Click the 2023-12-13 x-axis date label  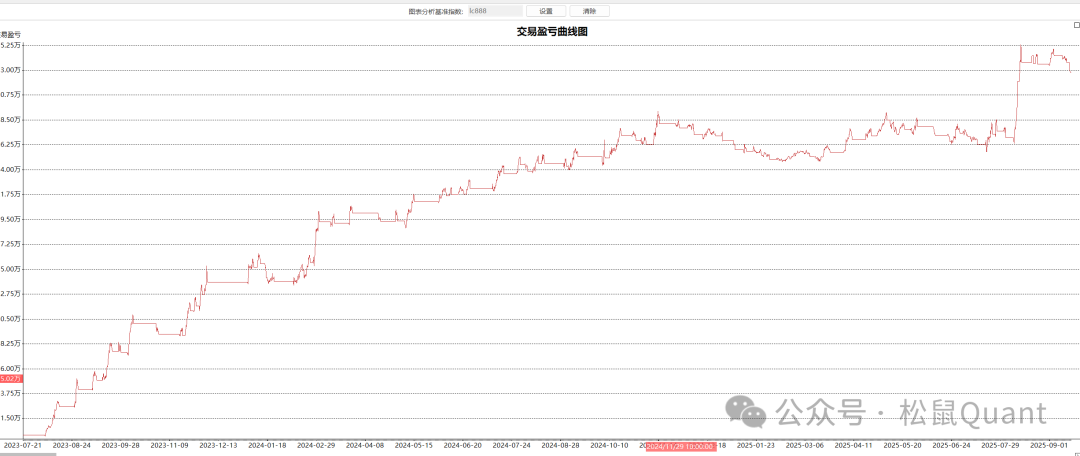218,446
